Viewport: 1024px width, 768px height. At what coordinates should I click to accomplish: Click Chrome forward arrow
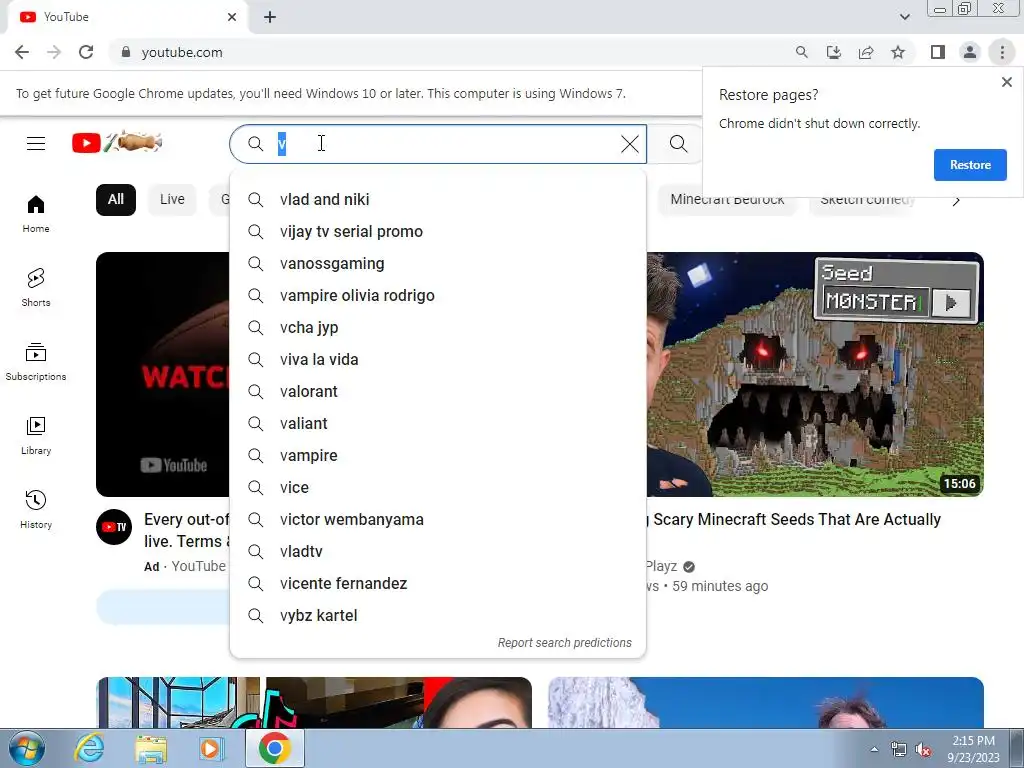tap(54, 52)
